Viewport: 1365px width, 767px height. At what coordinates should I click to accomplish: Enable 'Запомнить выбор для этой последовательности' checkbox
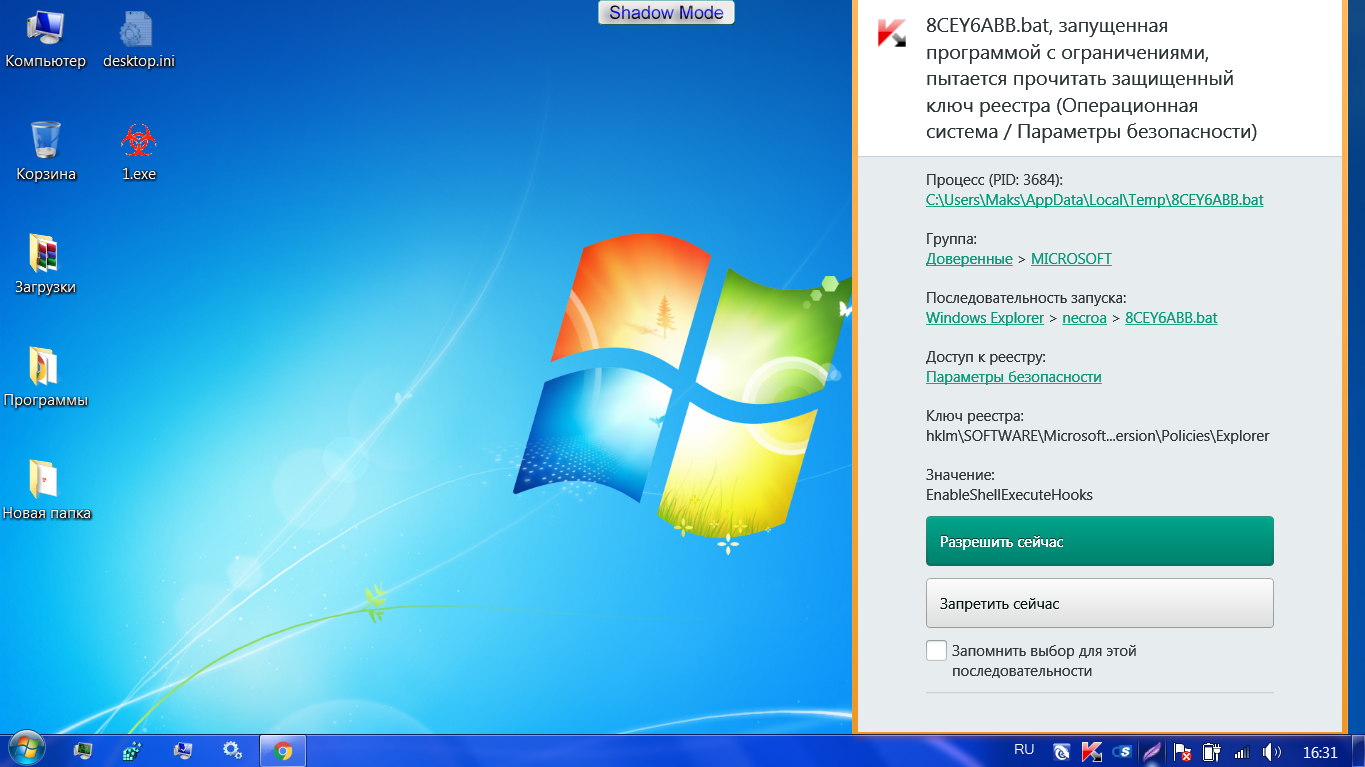[x=936, y=651]
